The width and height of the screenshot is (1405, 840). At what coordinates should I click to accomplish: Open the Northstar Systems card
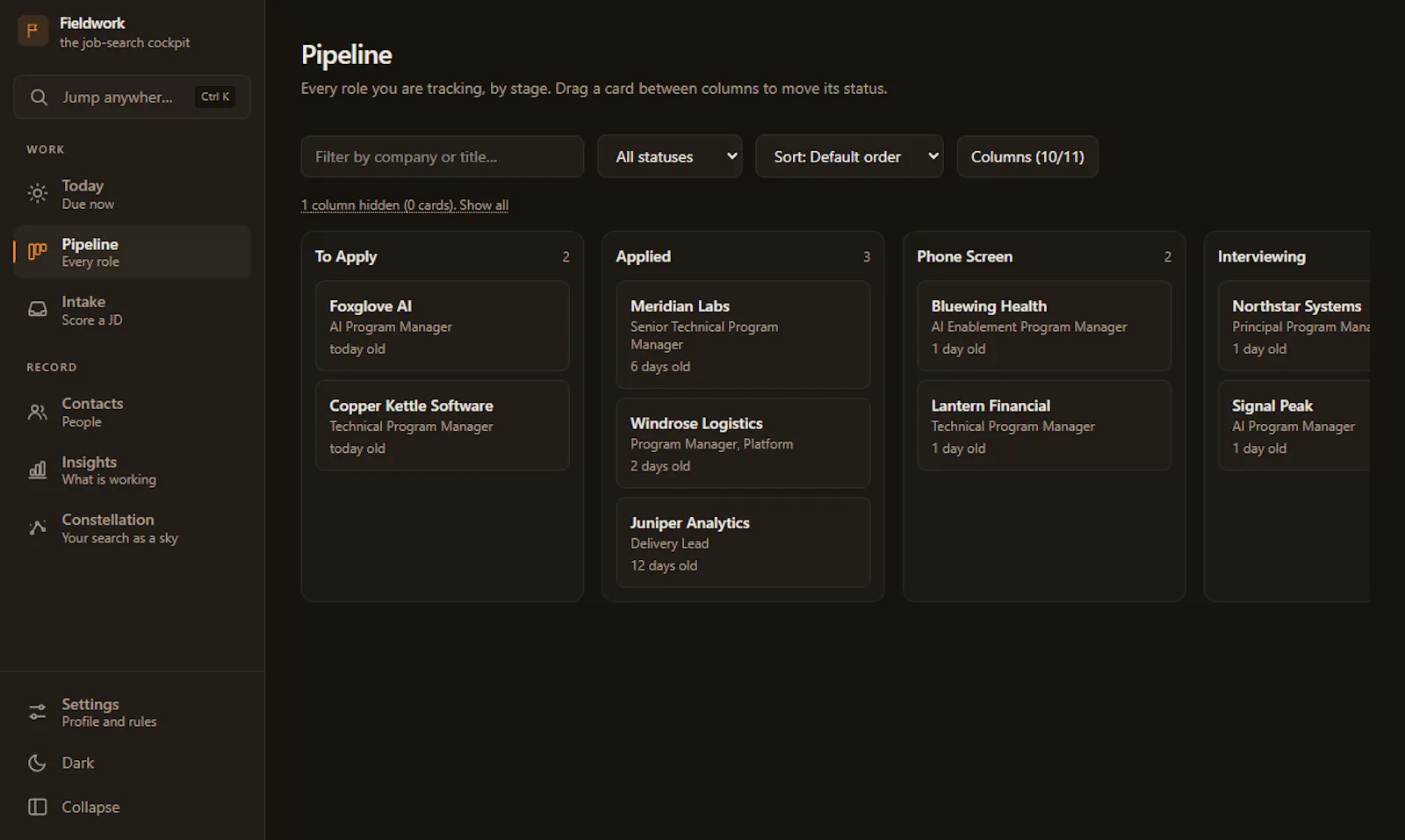[1294, 326]
